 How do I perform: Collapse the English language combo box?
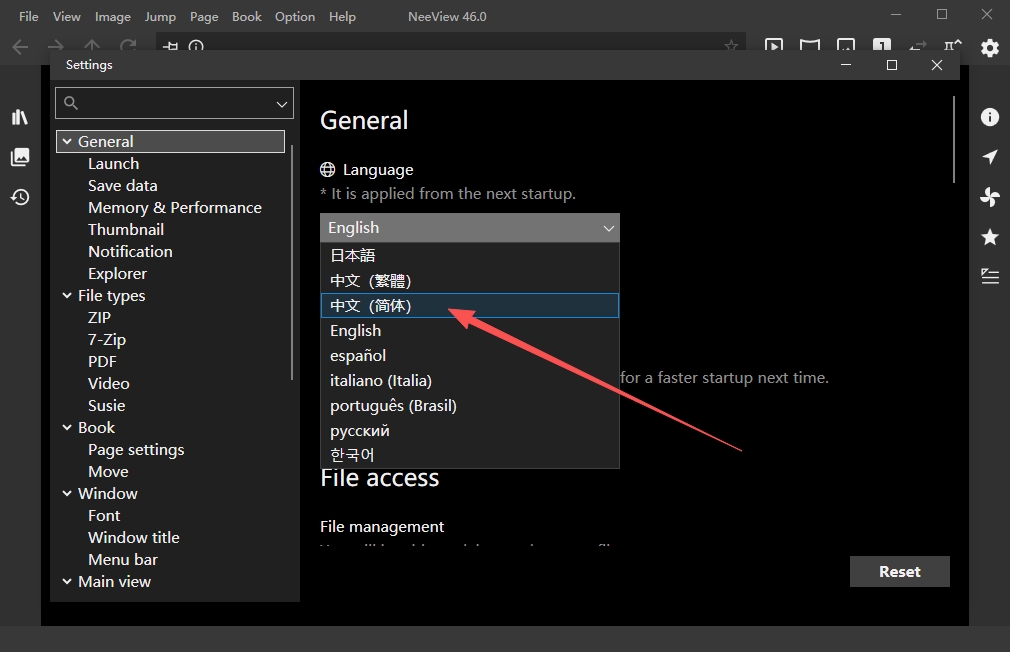[x=470, y=227]
